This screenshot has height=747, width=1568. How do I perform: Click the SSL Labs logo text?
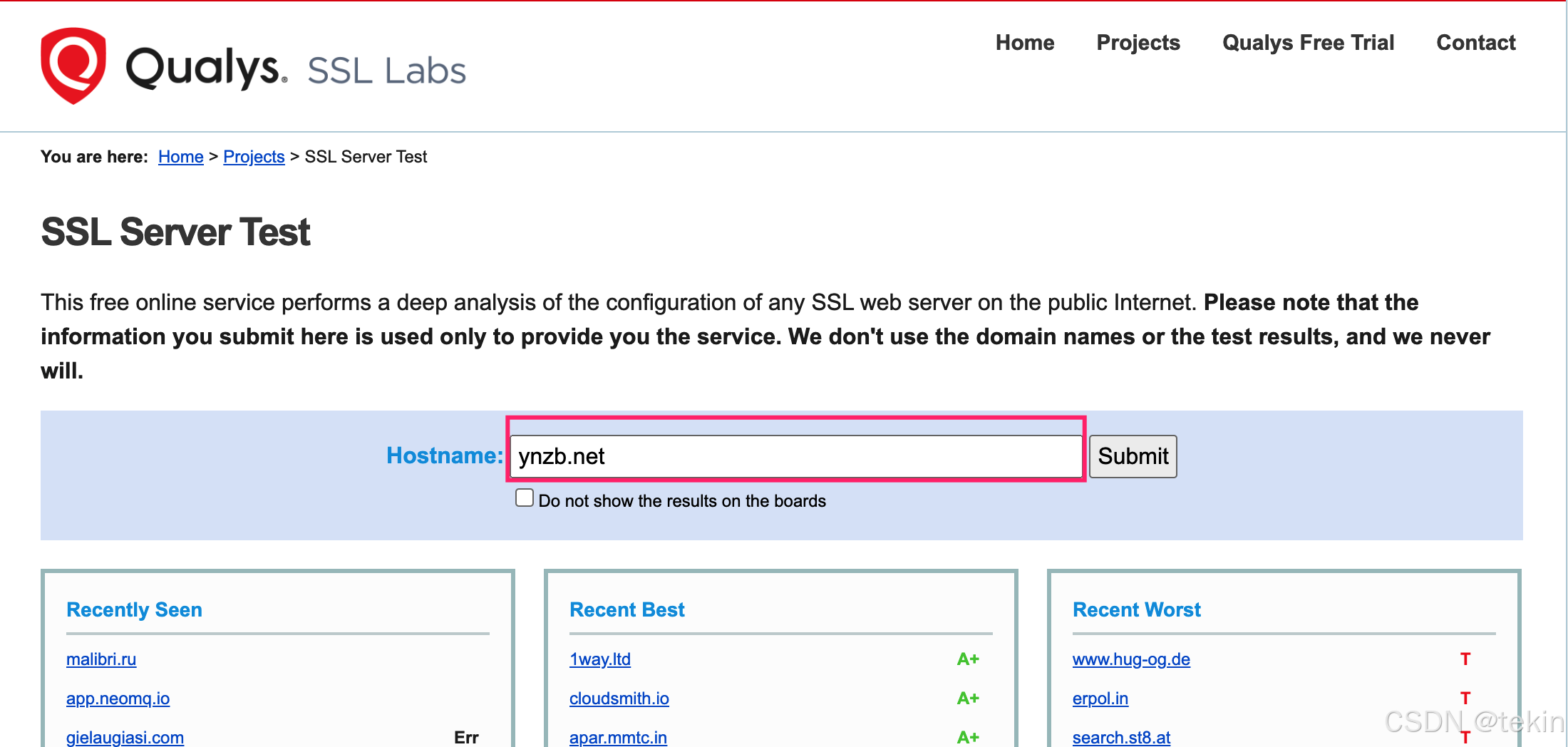click(x=386, y=71)
